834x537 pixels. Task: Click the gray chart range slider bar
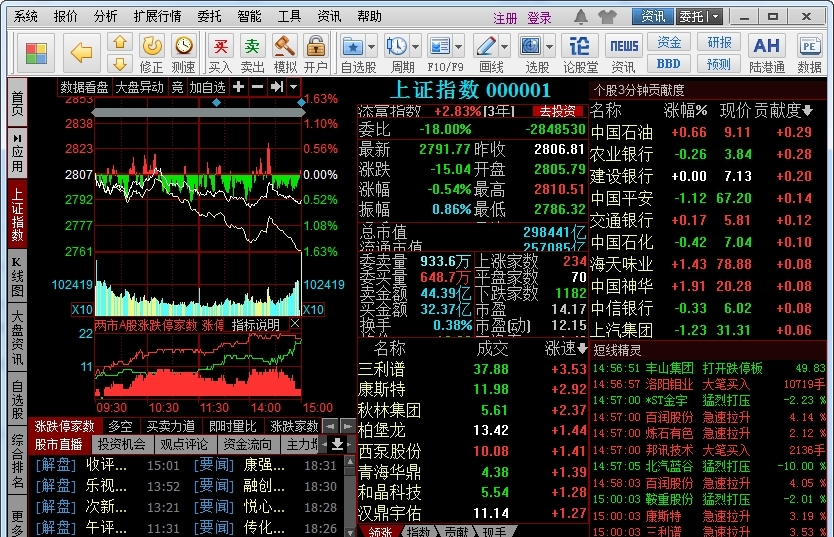point(198,112)
